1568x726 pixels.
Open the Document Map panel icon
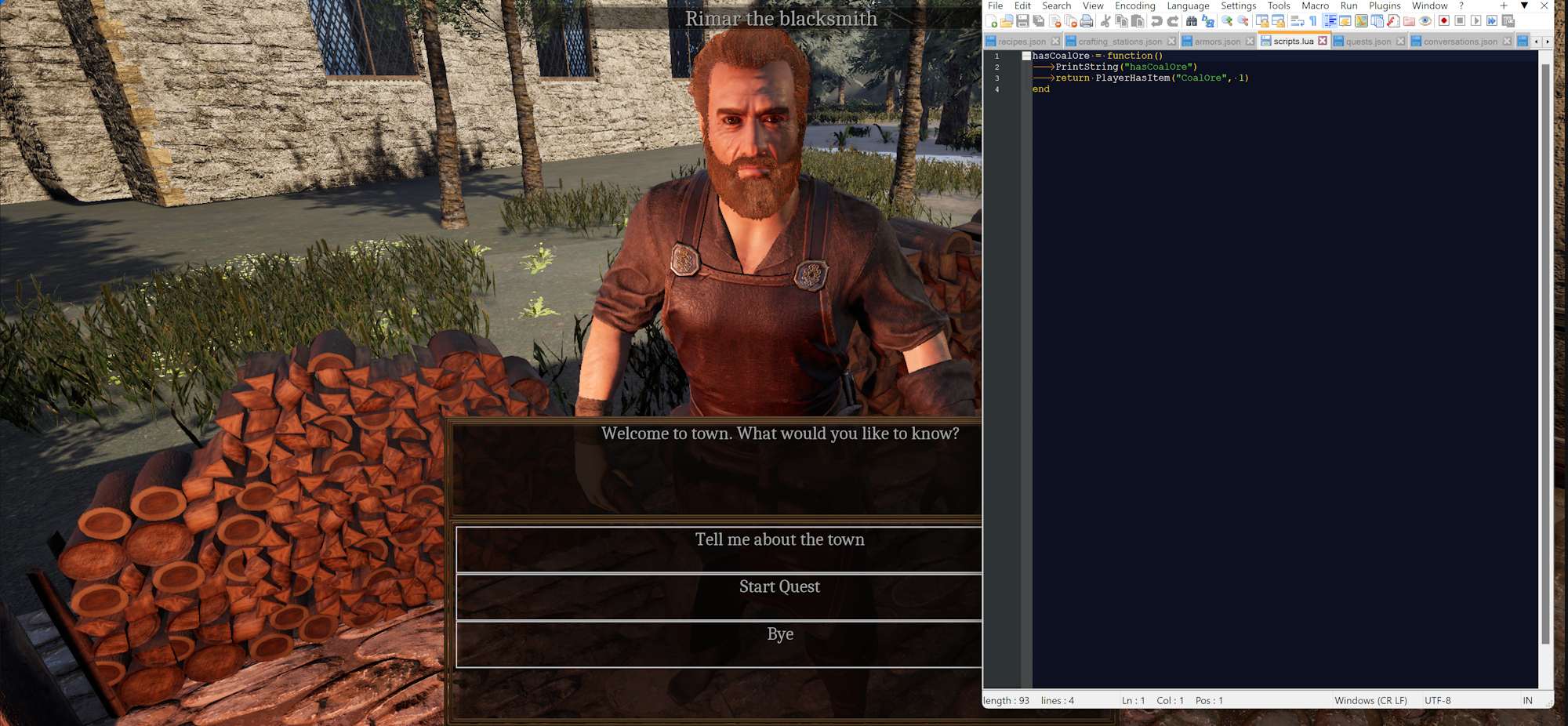coord(1361,22)
